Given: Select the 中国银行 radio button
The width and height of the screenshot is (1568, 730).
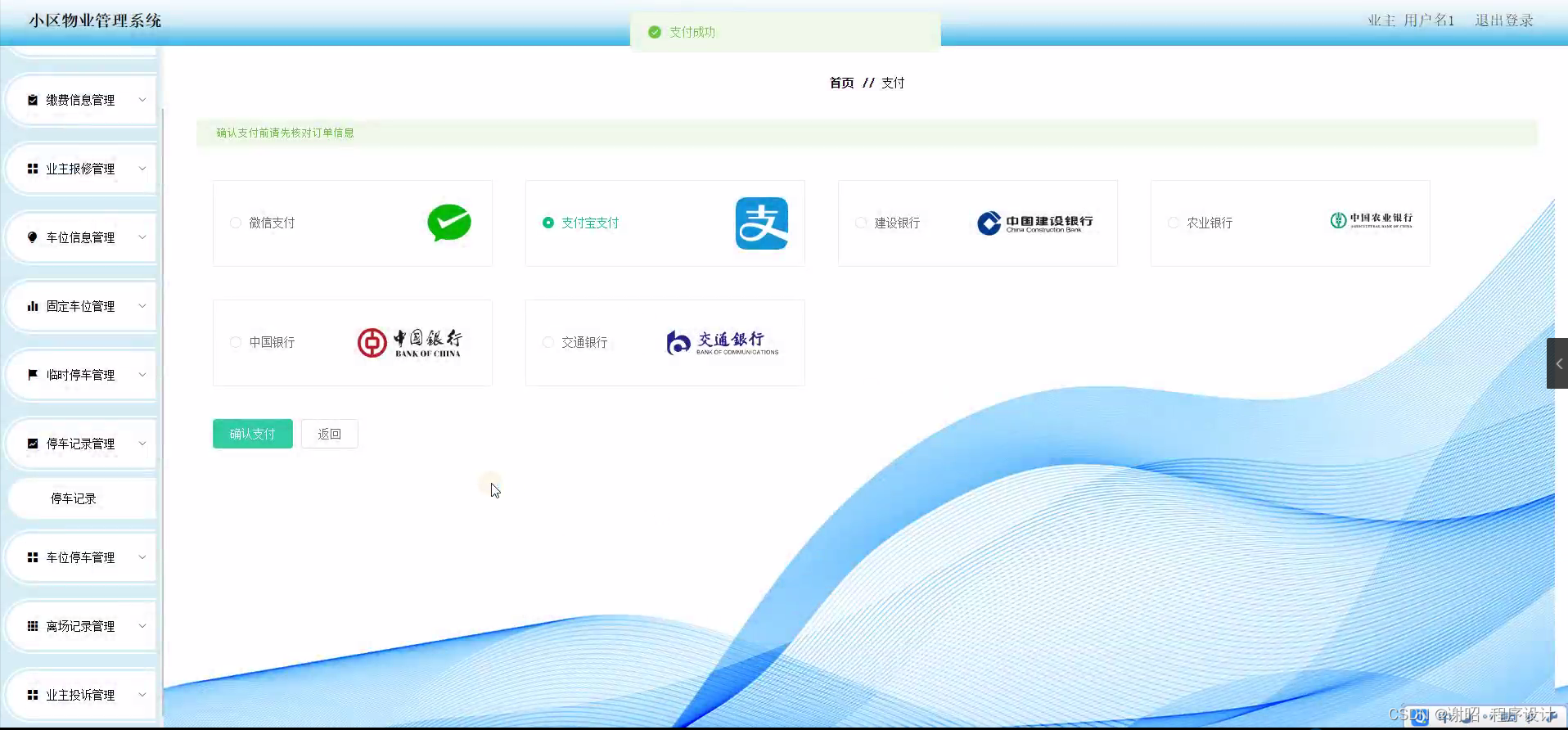Looking at the screenshot, I should [236, 342].
